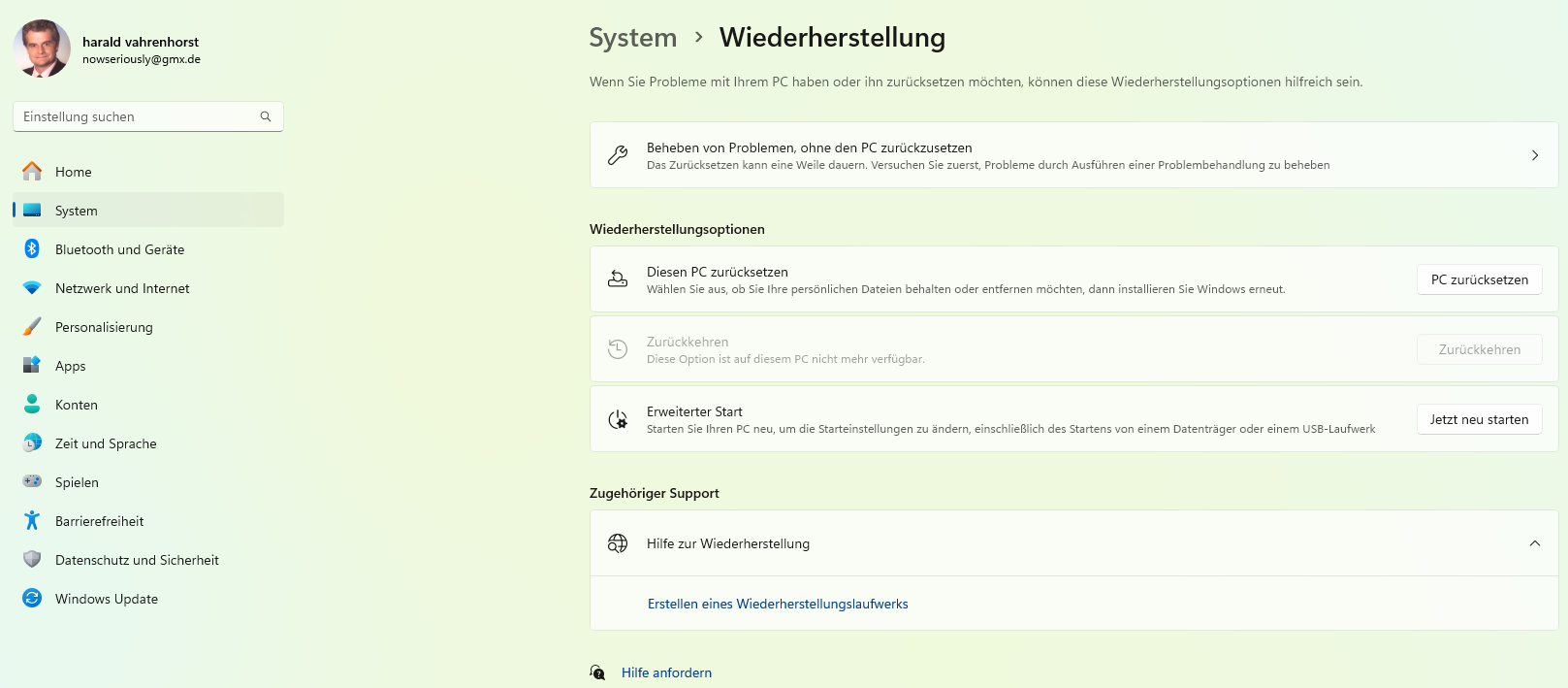The image size is (1568, 688).
Task: Open Zeit und Sprache settings
Action: 148,443
